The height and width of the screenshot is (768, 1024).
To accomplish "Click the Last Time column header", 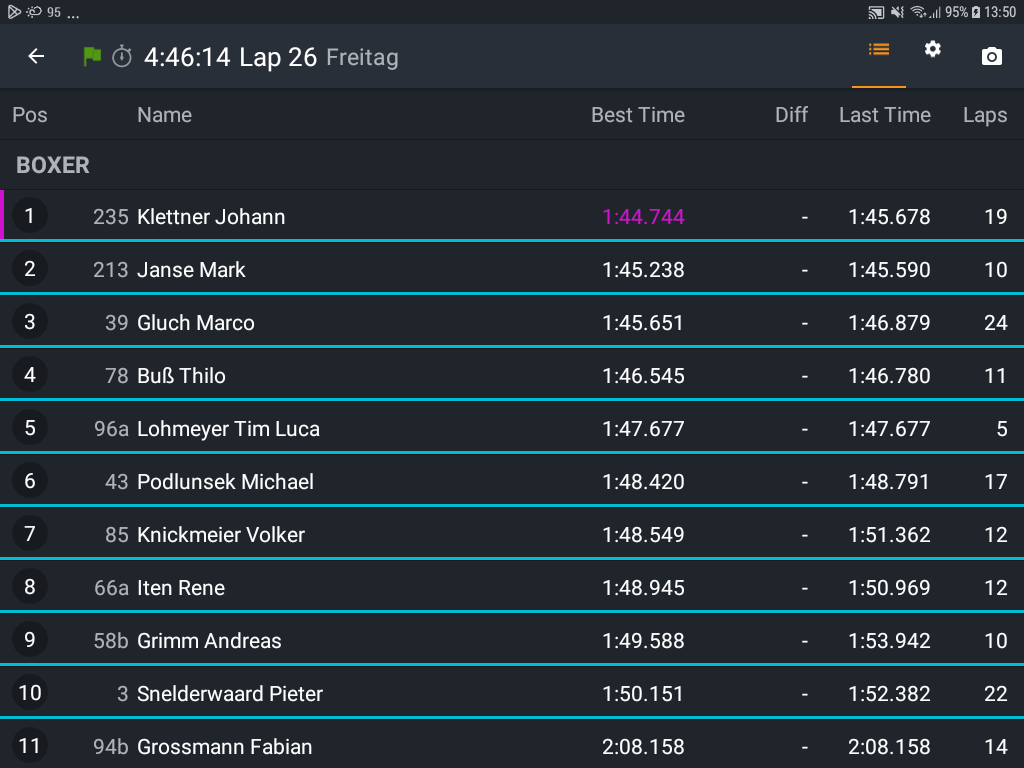I will coord(884,115).
